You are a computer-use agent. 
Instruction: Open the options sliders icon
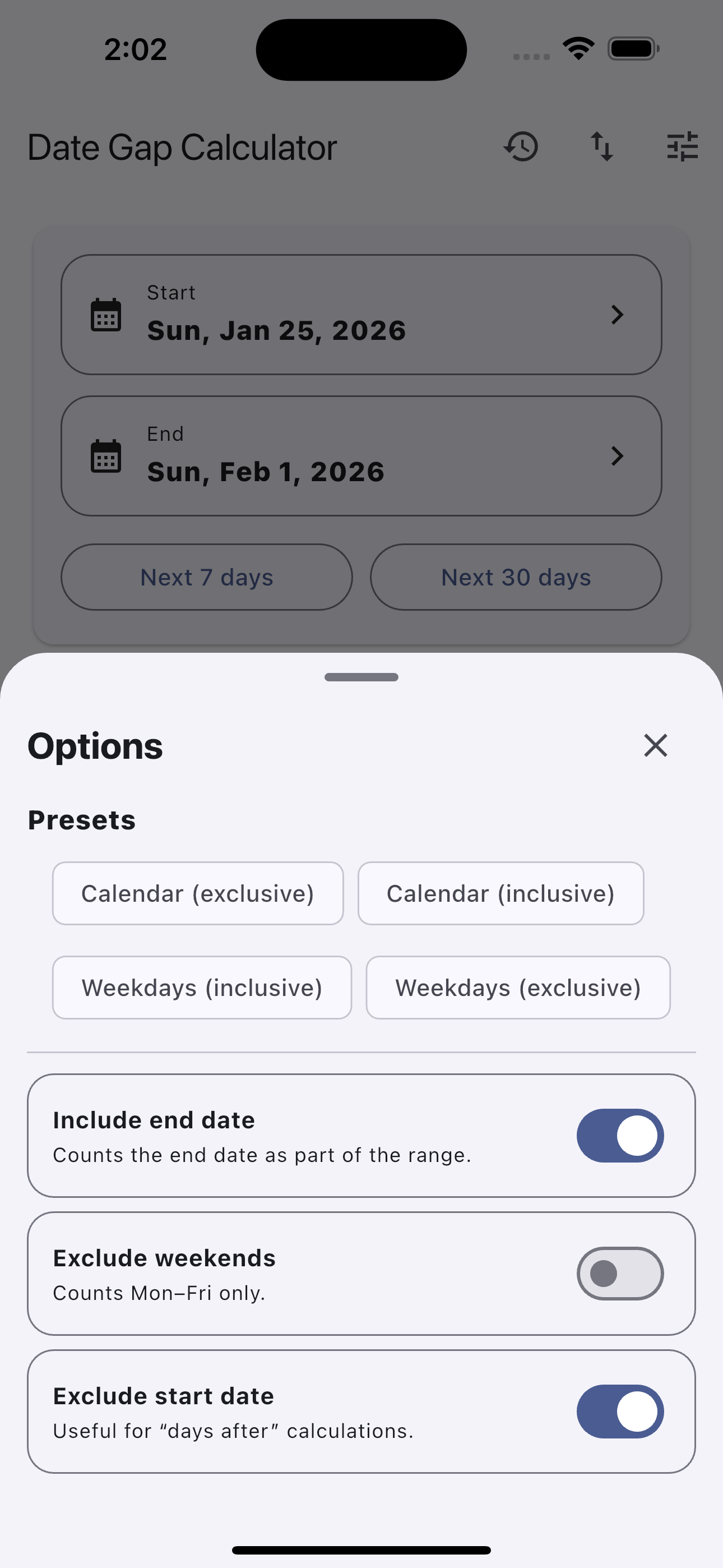[x=682, y=147]
